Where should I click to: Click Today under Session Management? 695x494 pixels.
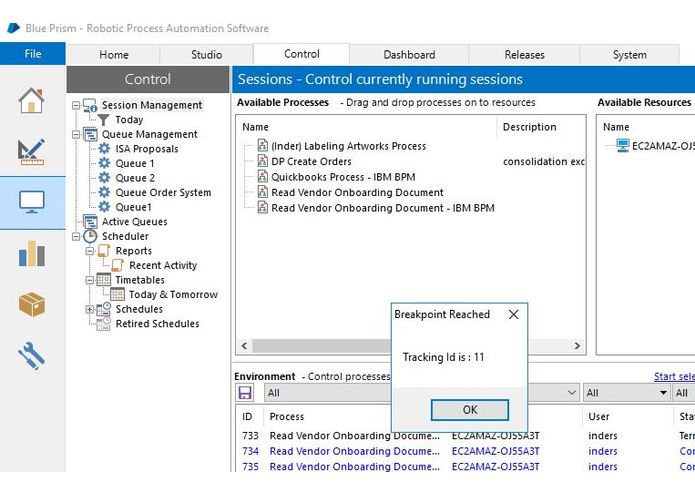pos(129,120)
